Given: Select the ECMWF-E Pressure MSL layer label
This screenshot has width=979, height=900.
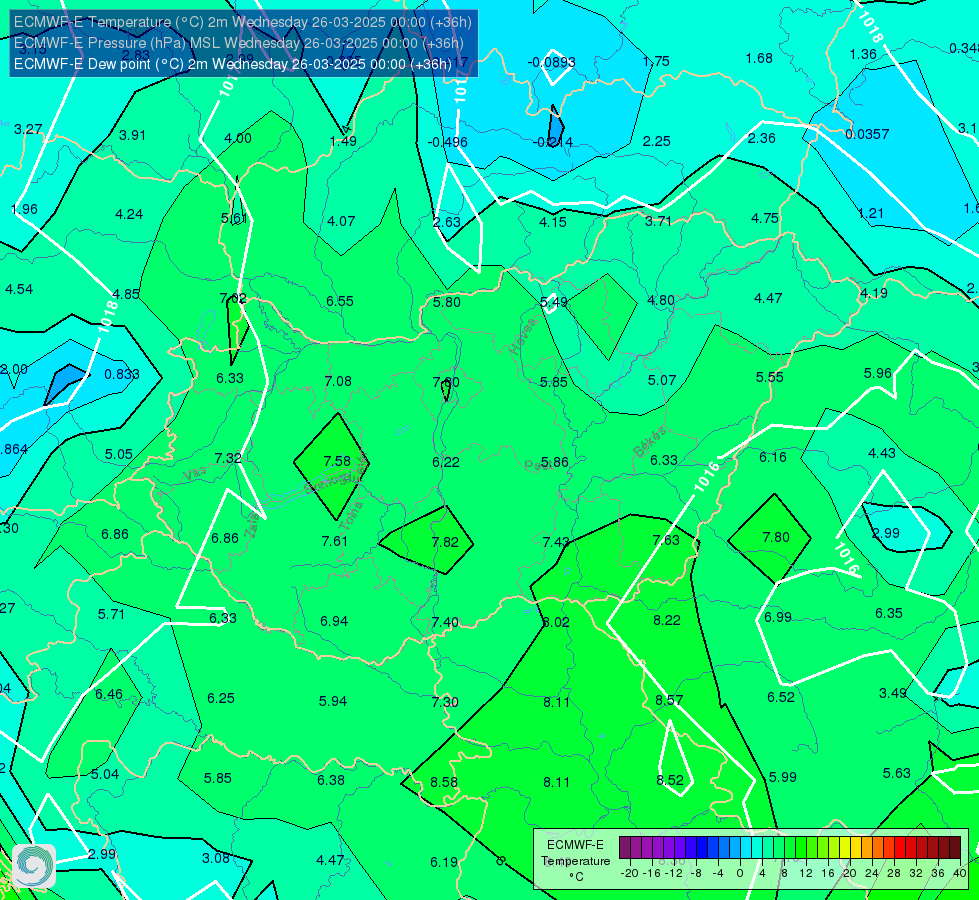Looking at the screenshot, I should (239, 43).
